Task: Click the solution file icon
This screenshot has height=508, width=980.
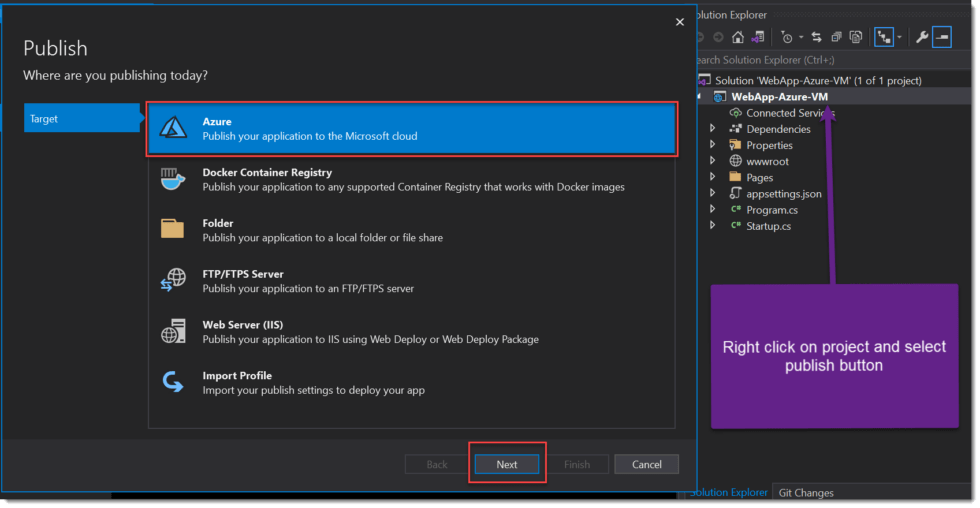Action: pyautogui.click(x=704, y=80)
